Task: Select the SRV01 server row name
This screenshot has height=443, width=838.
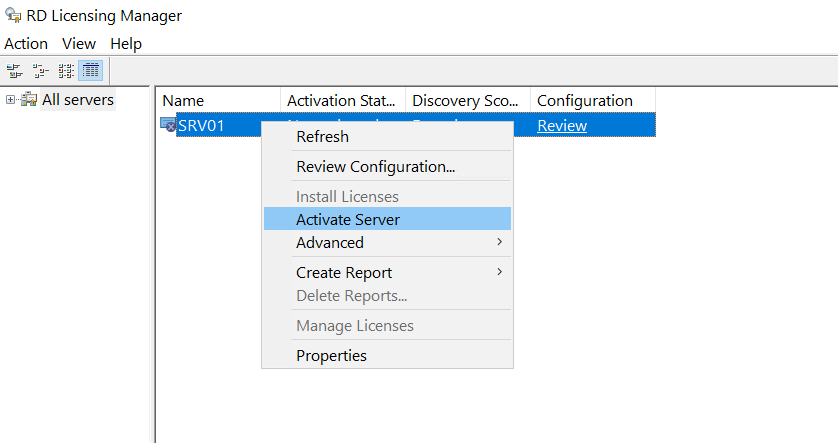Action: tap(201, 126)
